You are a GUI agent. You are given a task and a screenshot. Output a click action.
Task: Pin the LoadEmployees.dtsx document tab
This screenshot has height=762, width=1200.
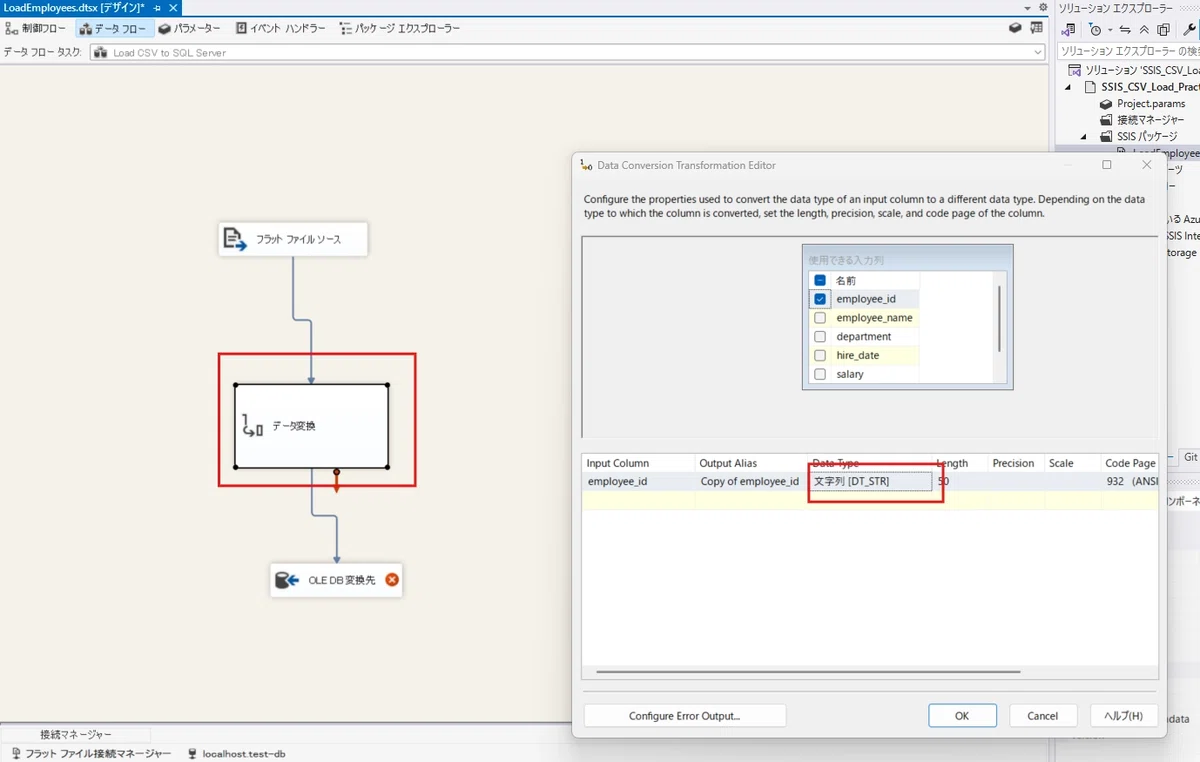[x=157, y=7]
